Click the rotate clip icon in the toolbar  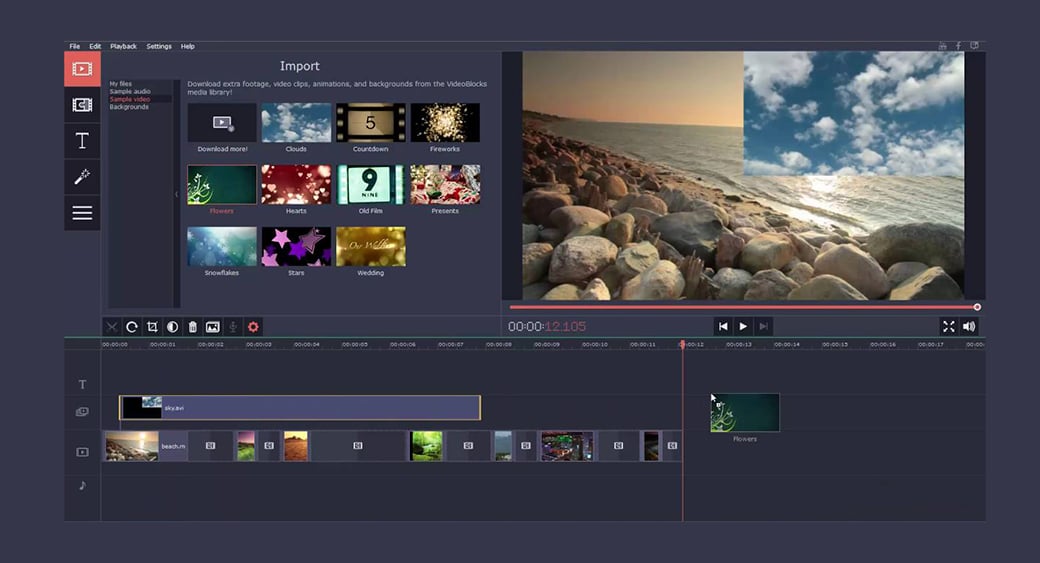pos(131,327)
